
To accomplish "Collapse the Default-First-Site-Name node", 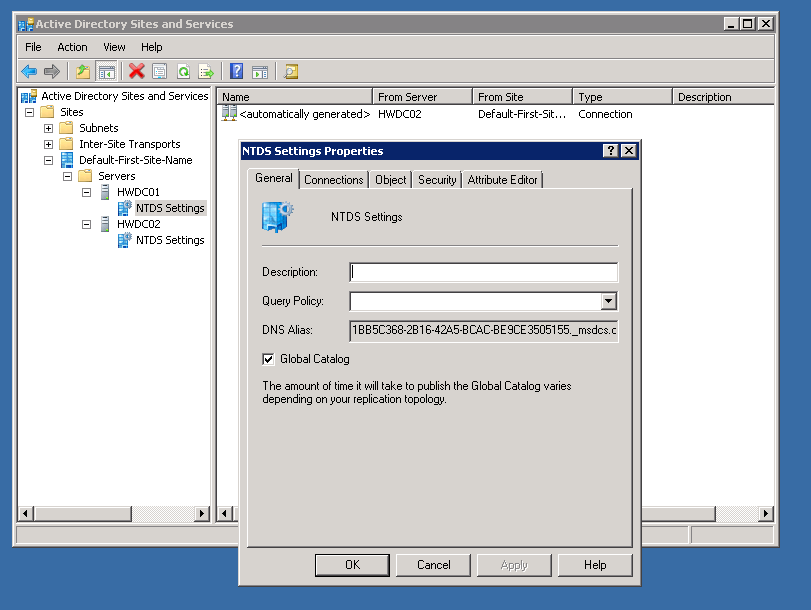I will click(48, 160).
